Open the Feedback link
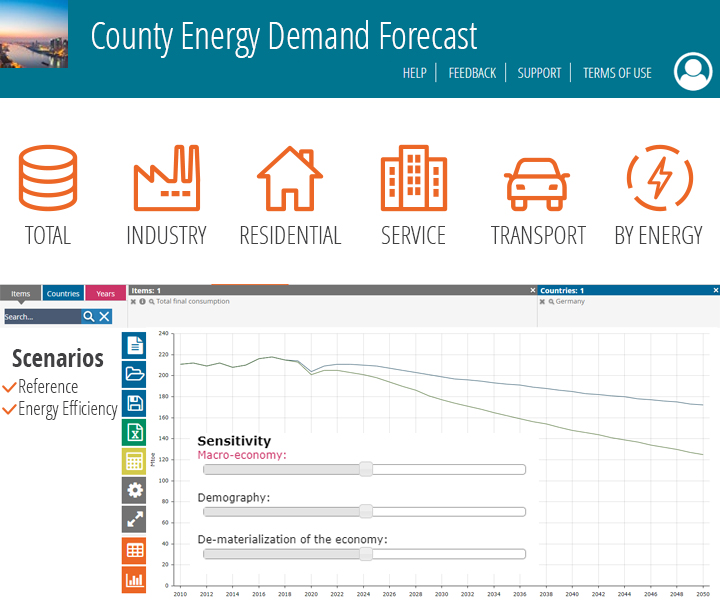 (472, 73)
